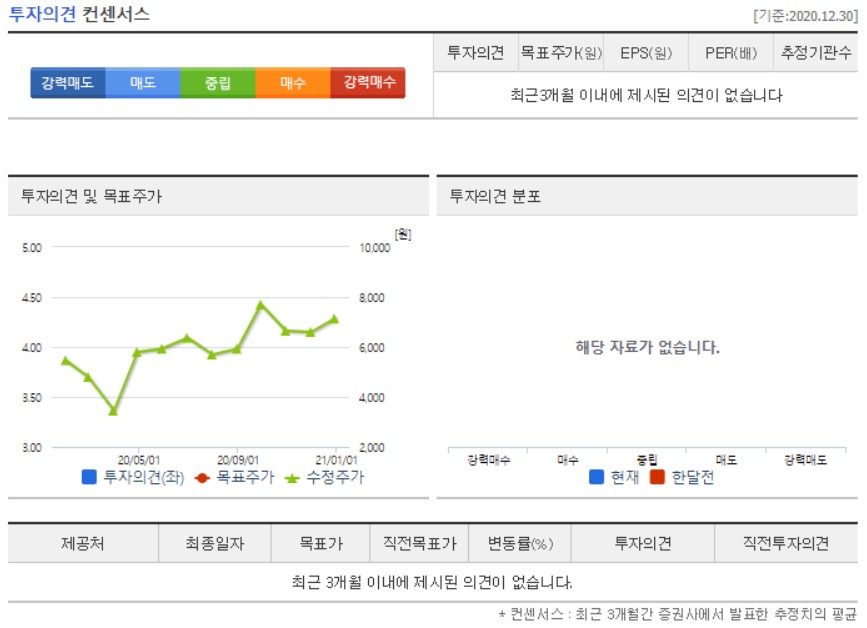This screenshot has width=867, height=628.
Task: Click the 변동률(%) column header
Action: [x=520, y=543]
